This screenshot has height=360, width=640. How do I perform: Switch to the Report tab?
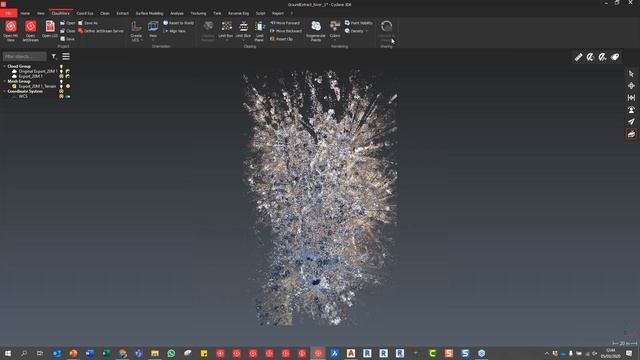[278, 13]
